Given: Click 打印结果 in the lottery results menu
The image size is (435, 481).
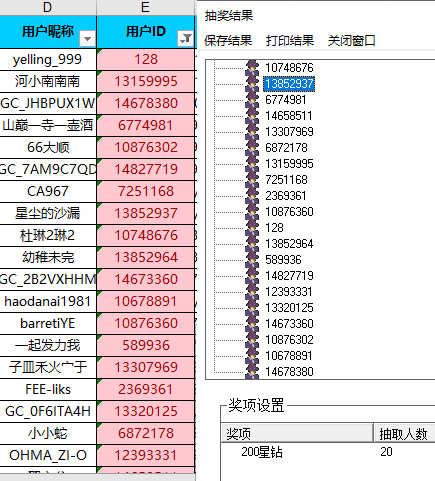Looking at the screenshot, I should point(290,41).
